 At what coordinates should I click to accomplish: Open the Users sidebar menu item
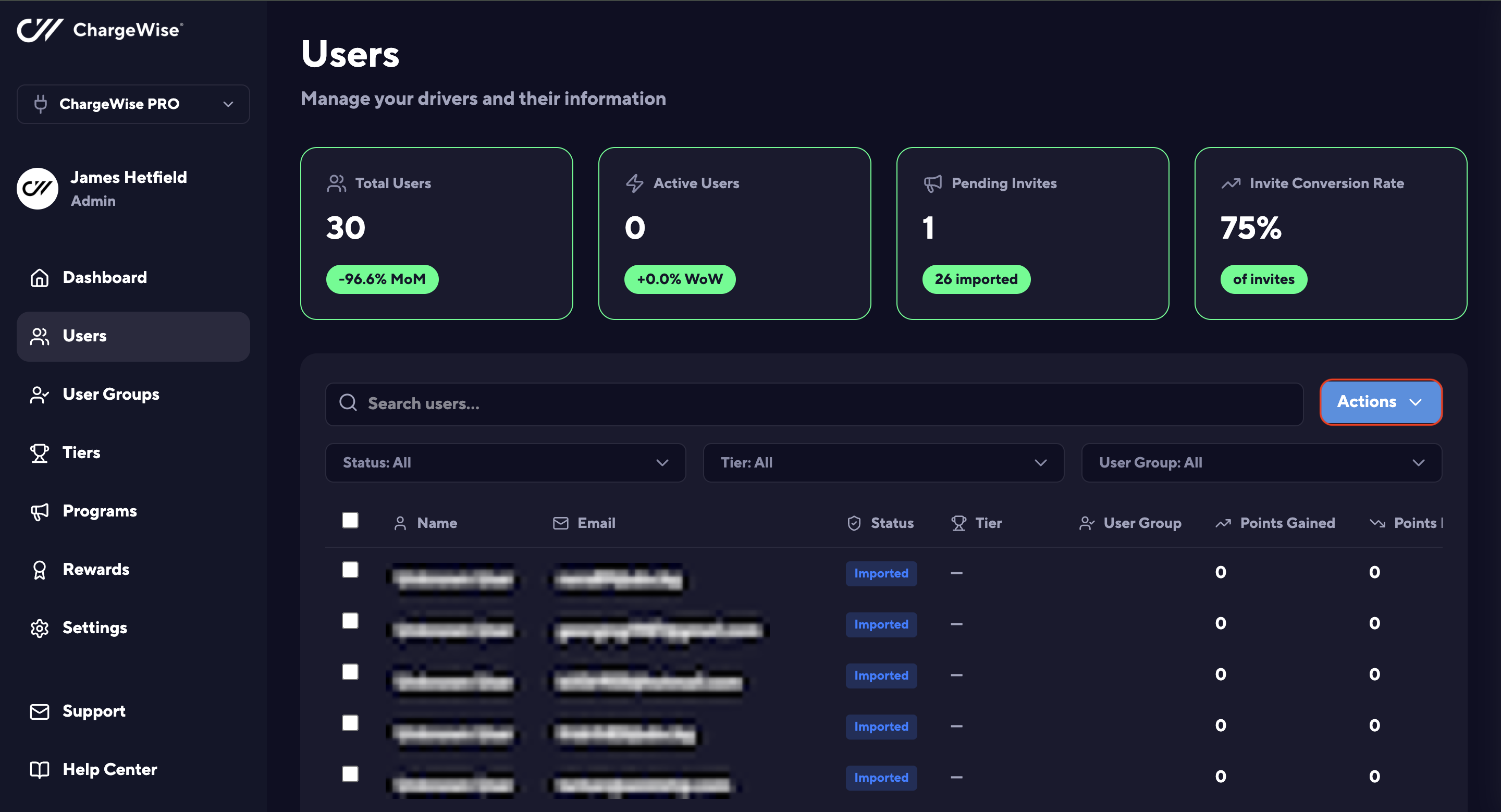coord(133,336)
